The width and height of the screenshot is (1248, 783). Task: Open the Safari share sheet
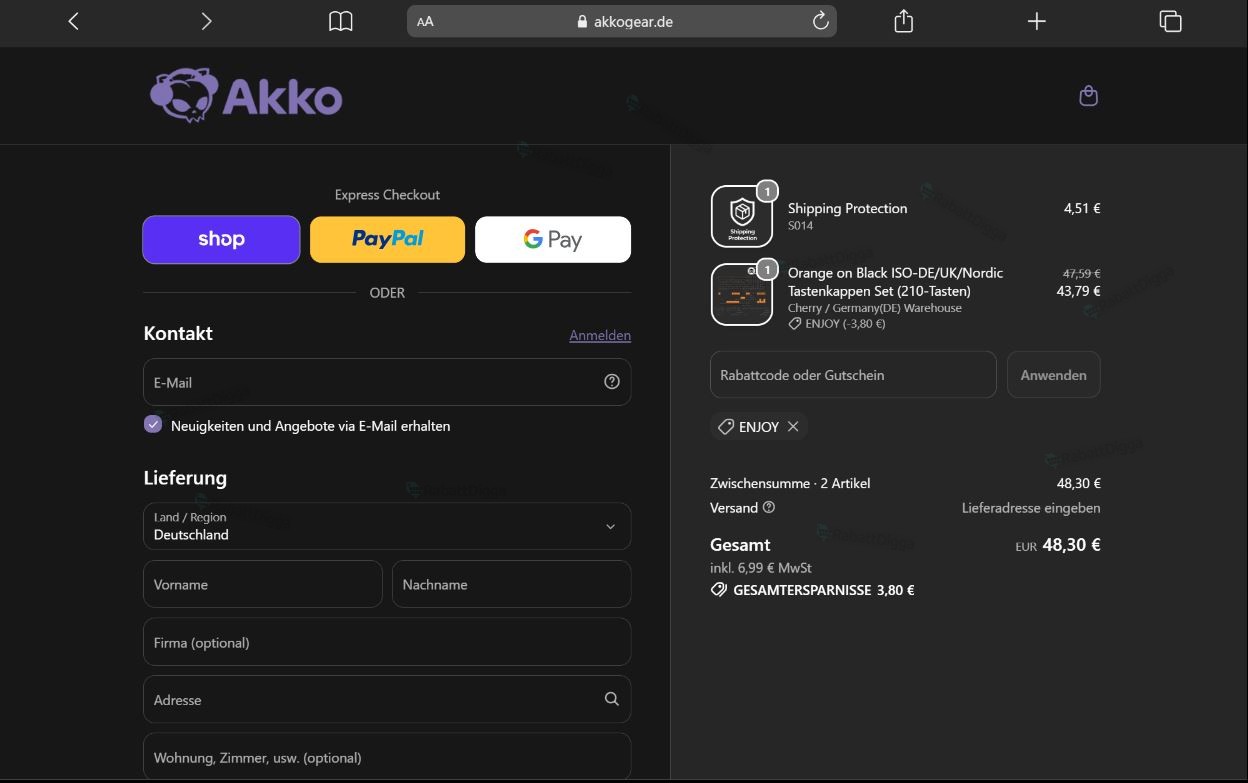pos(904,21)
